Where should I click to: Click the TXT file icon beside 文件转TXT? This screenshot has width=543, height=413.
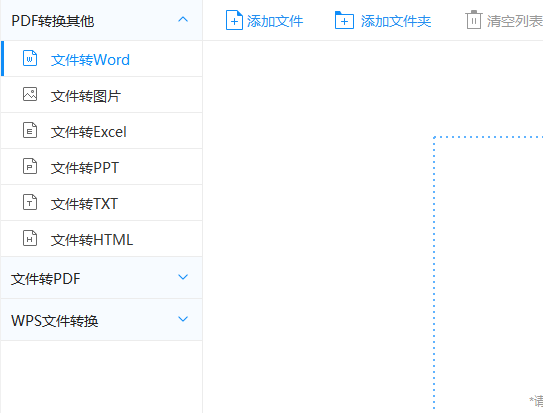pos(30,202)
